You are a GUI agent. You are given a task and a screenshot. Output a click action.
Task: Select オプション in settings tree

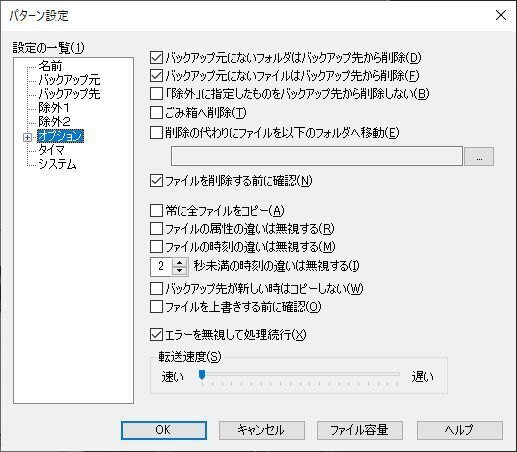[60, 136]
